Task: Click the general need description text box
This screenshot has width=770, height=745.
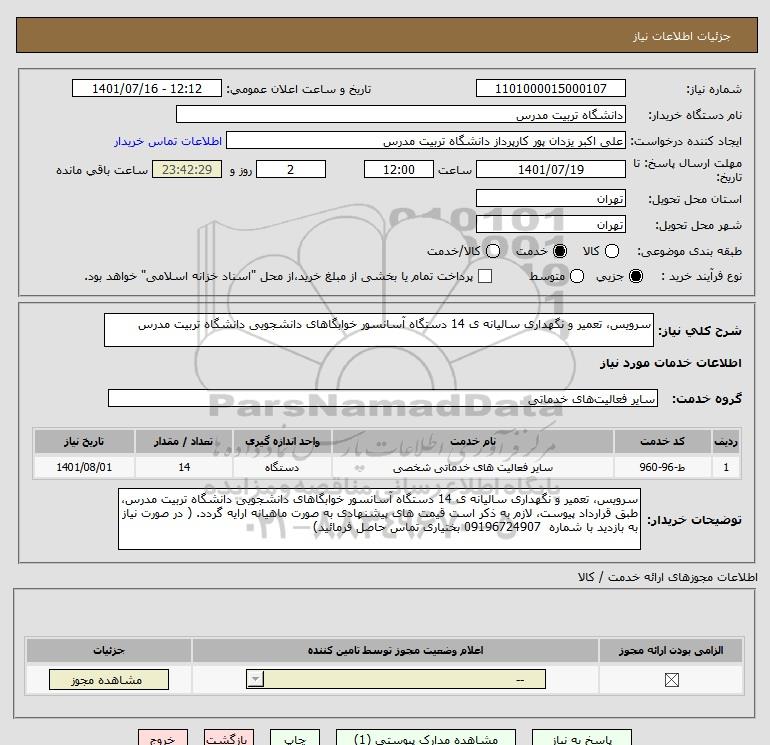Action: tap(379, 330)
